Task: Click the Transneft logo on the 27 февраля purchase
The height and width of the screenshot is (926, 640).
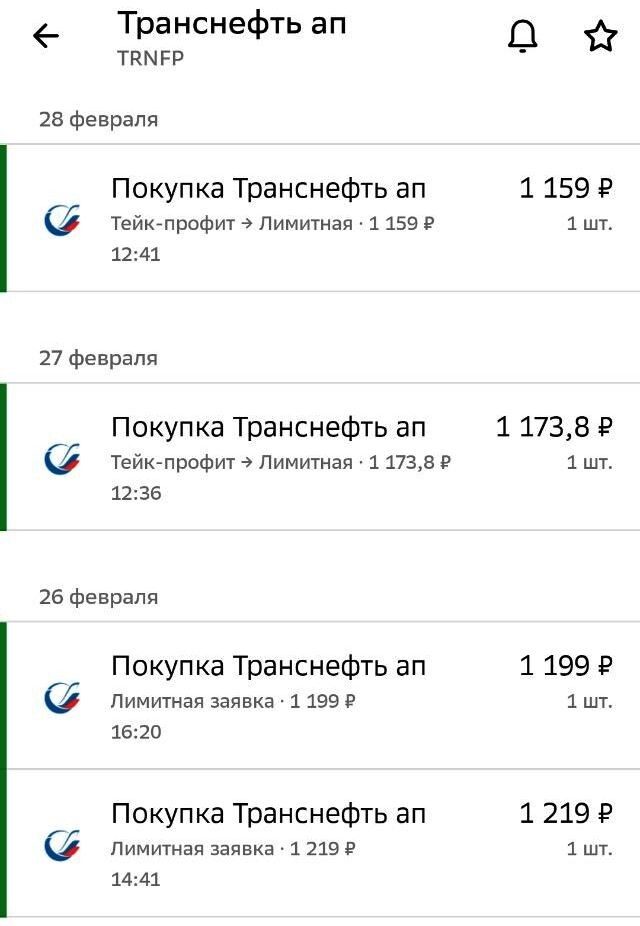Action: pos(63,458)
